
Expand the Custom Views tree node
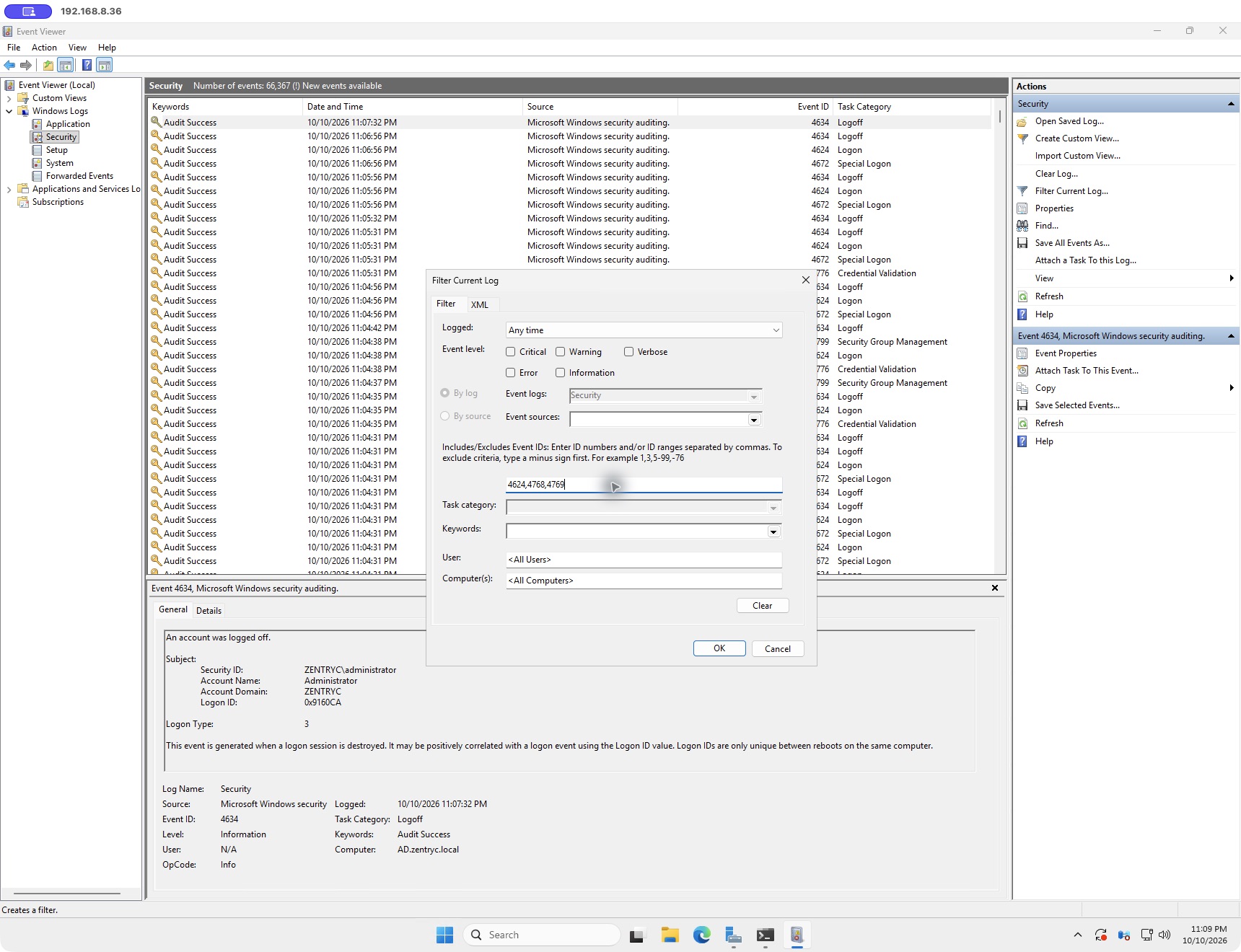[x=9, y=98]
